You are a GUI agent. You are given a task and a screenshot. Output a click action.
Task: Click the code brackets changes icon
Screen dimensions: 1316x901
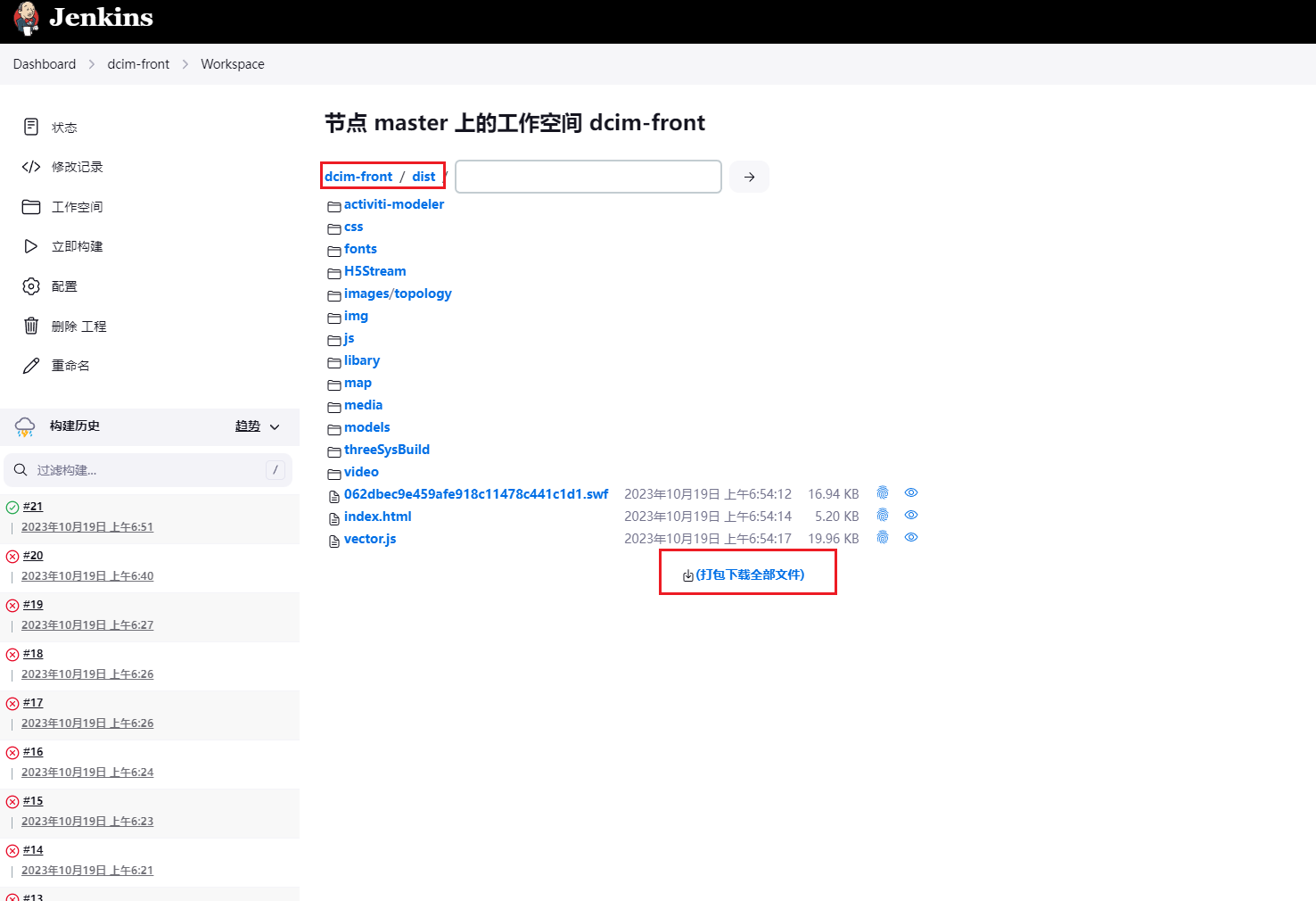(x=31, y=167)
